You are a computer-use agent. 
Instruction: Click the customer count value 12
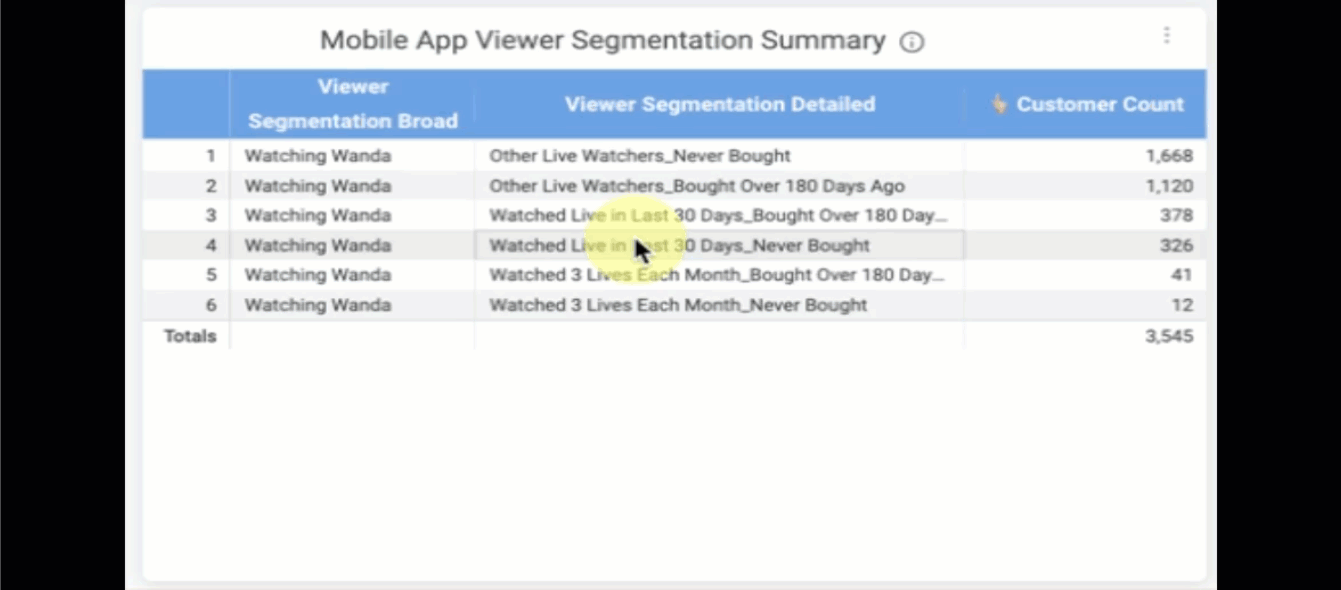1183,305
